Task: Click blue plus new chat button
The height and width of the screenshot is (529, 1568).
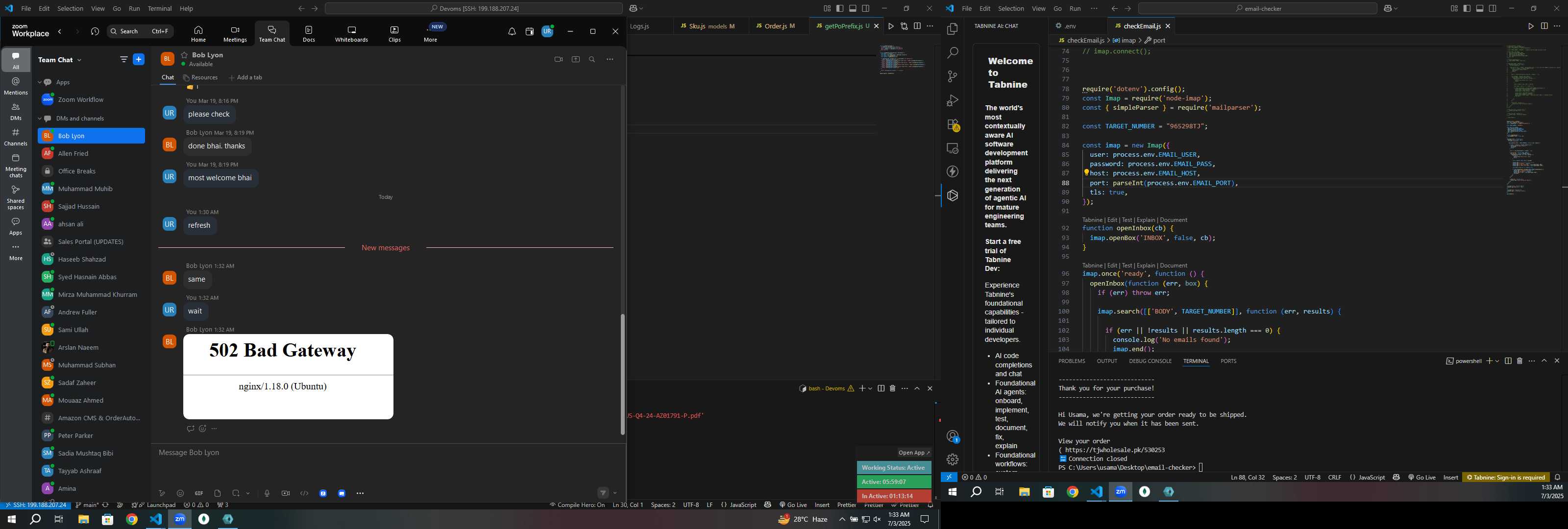Action: pos(139,60)
